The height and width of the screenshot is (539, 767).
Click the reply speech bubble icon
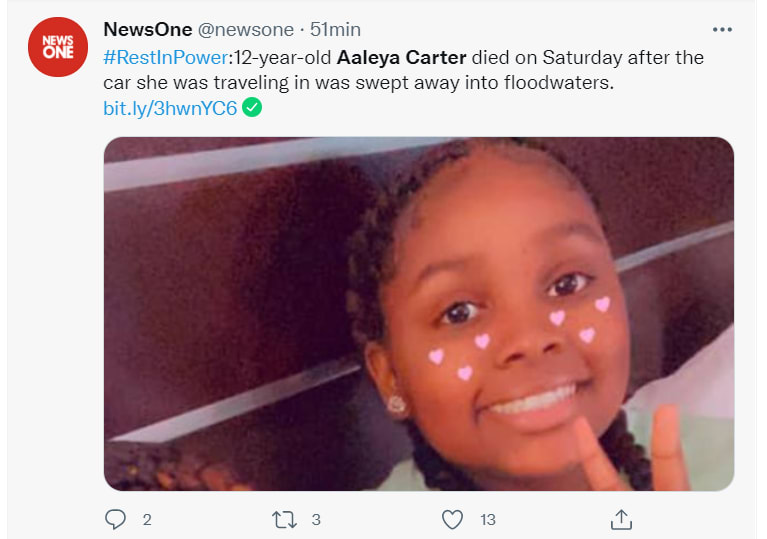coord(115,519)
